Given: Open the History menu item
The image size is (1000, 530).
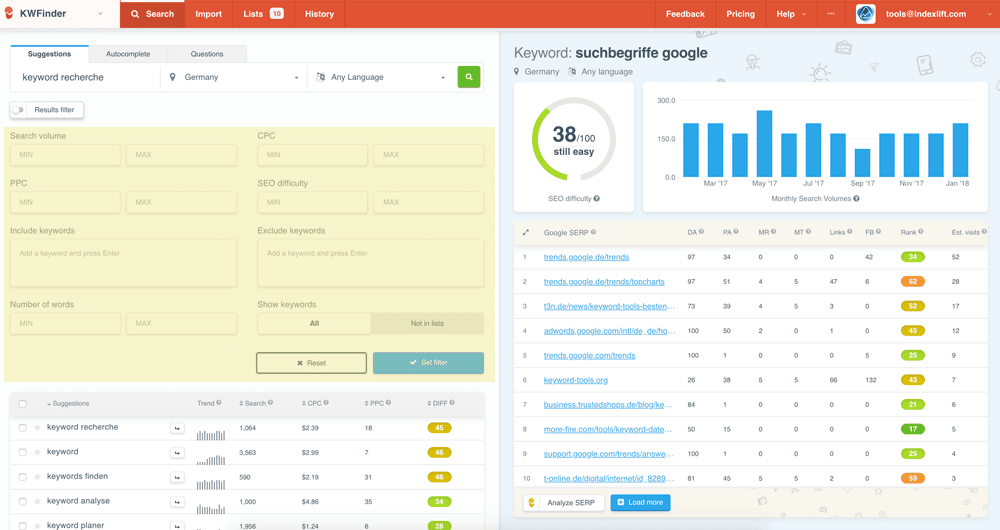Looking at the screenshot, I should click(320, 13).
